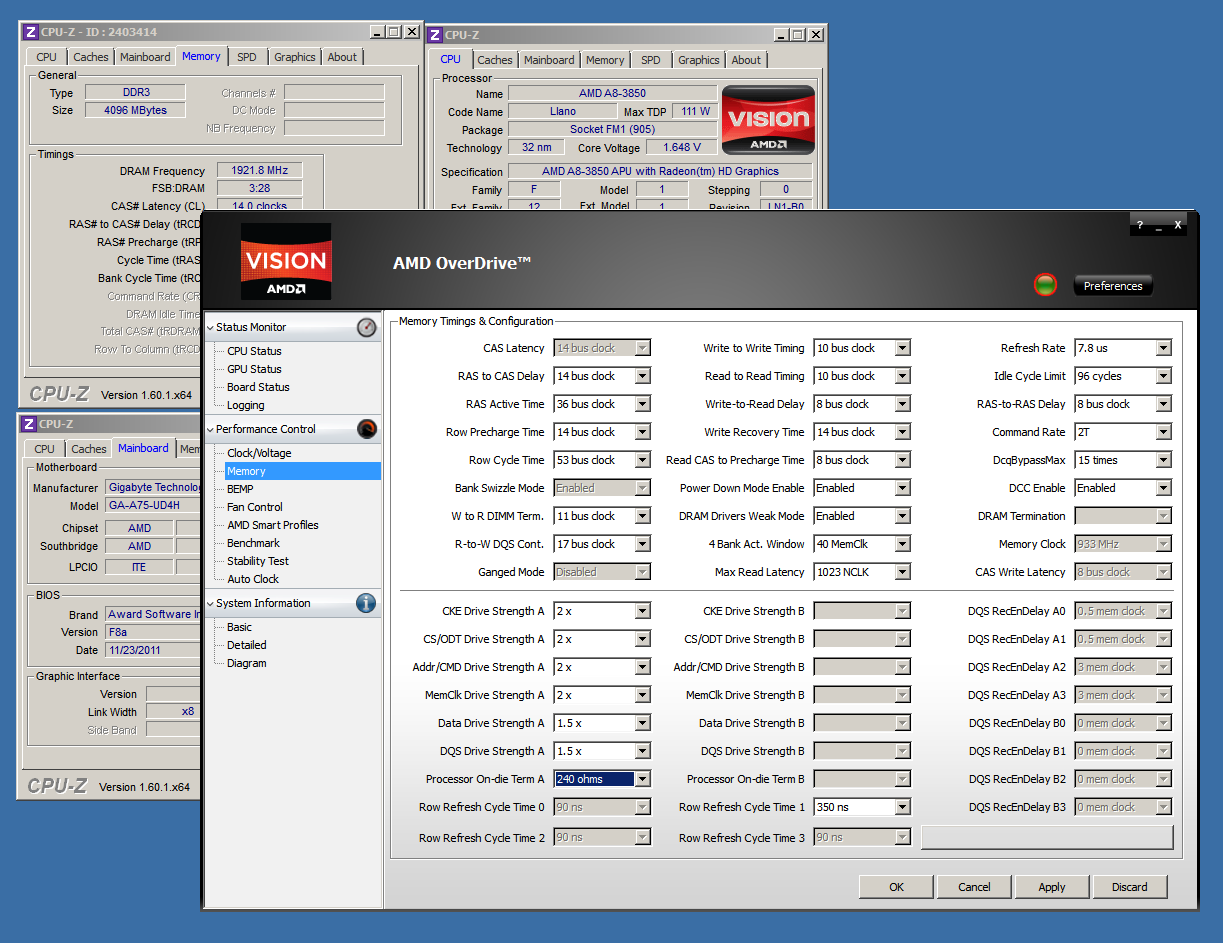Open Stability Test in the sidebar
Screen dimensions: 1223x943
(258, 561)
